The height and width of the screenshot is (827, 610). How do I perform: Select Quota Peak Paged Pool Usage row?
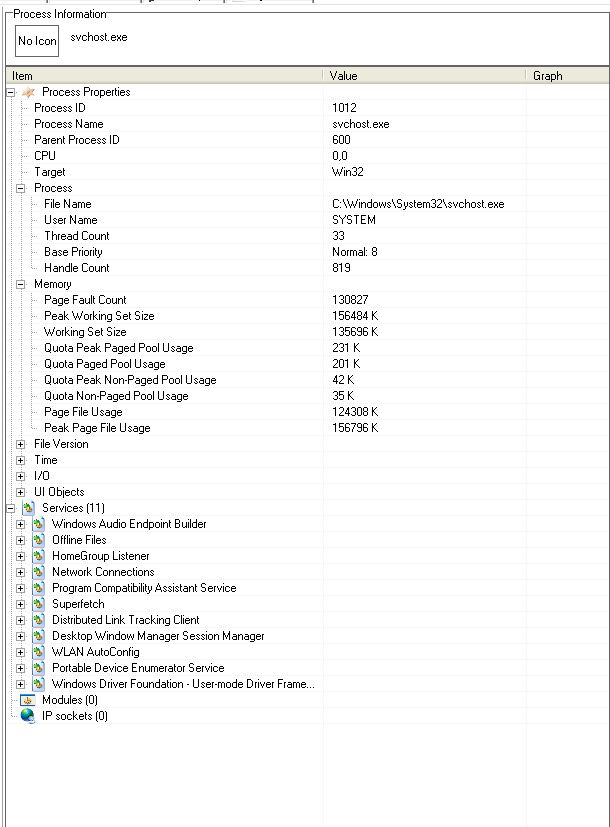307,348
